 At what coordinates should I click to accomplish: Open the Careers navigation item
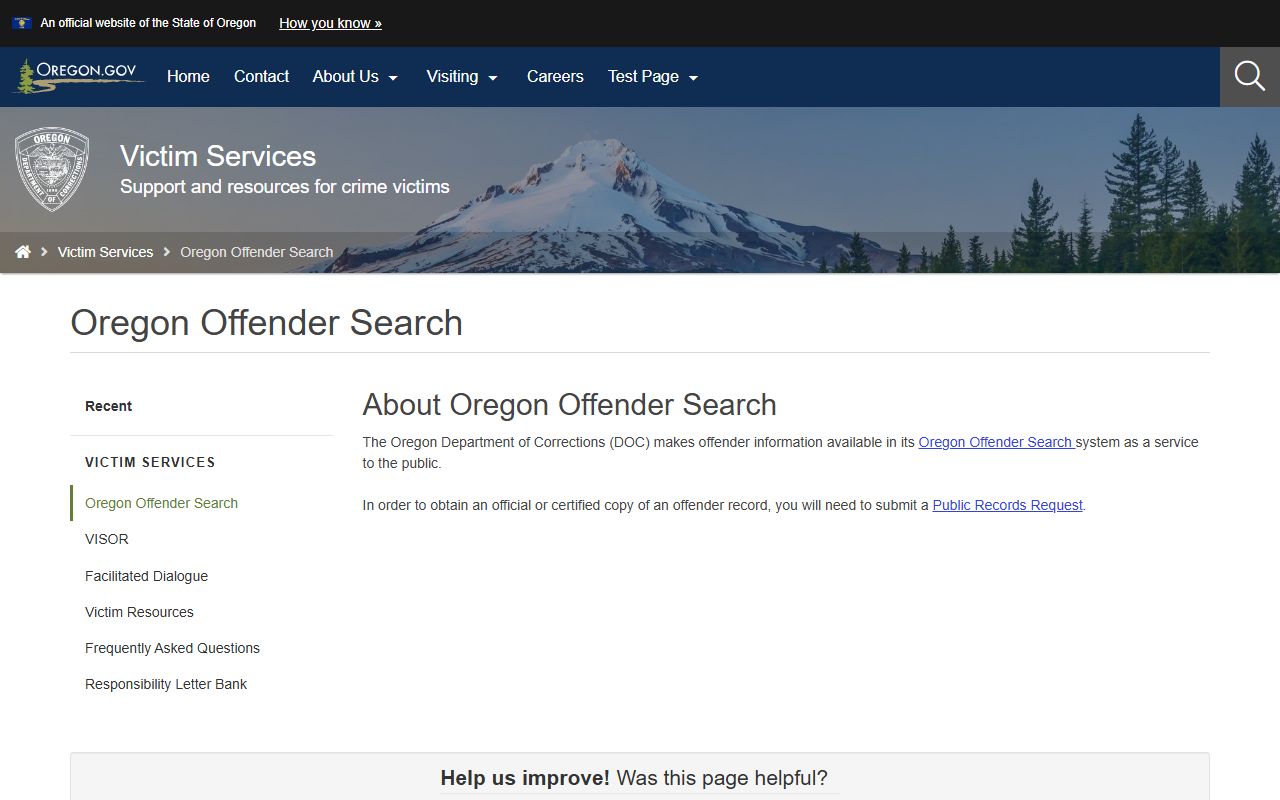(555, 76)
